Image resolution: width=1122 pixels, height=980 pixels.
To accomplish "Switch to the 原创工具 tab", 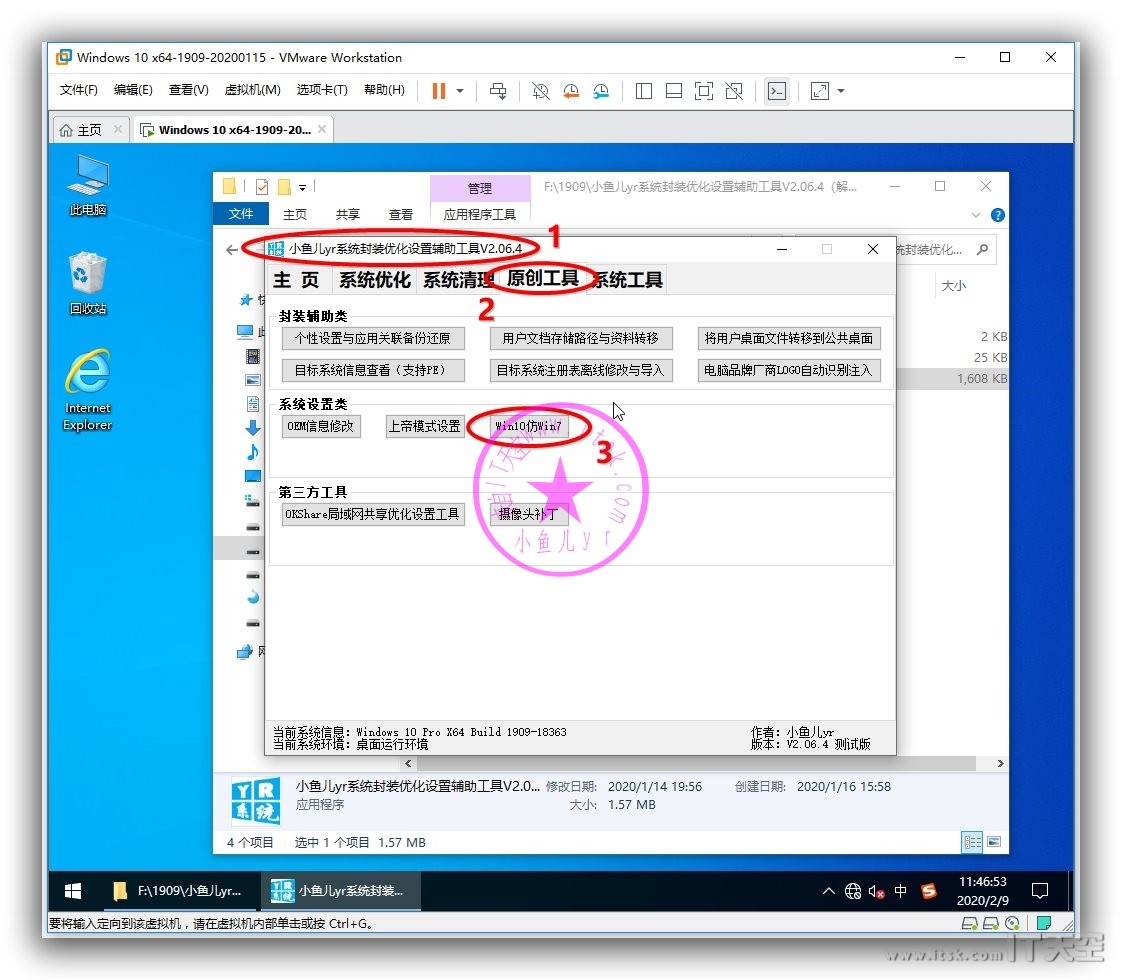I will [x=542, y=278].
